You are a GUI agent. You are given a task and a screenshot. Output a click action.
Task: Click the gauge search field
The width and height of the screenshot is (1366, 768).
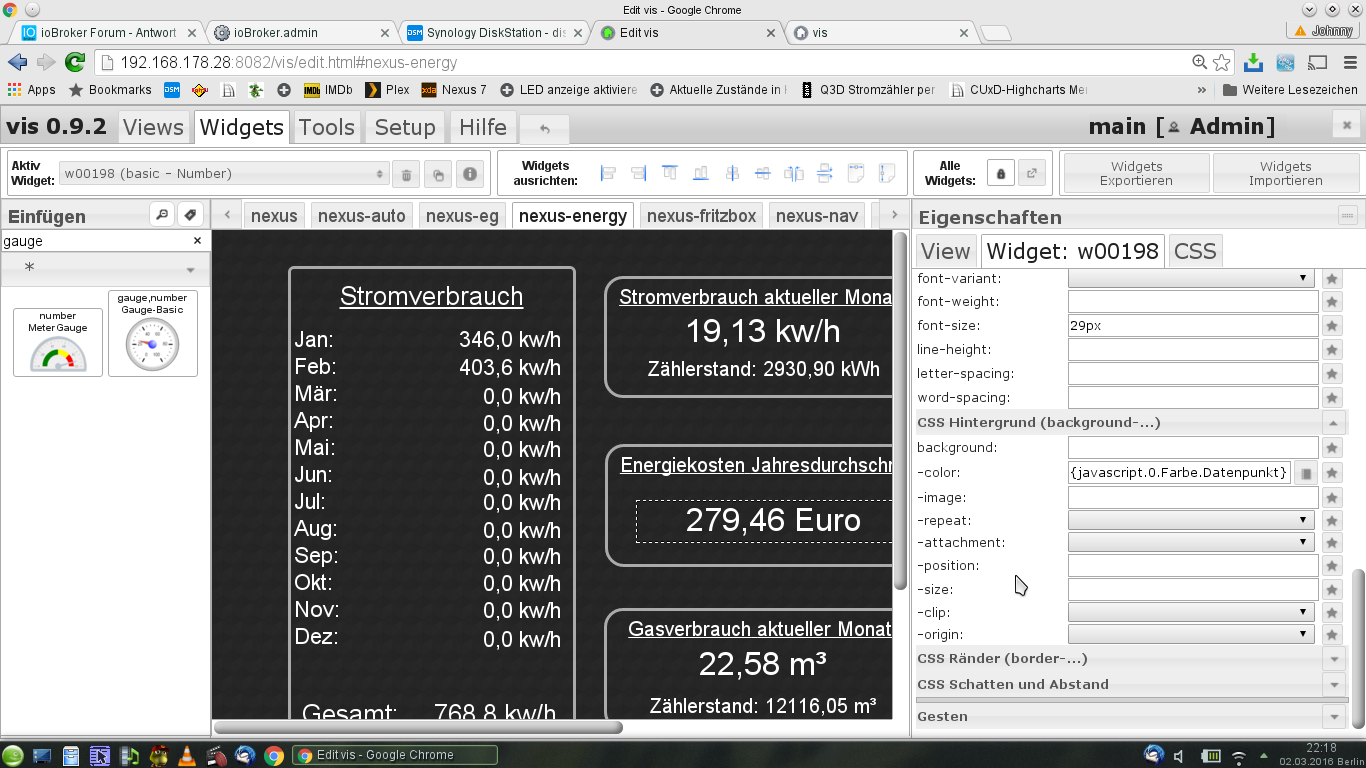(x=95, y=241)
